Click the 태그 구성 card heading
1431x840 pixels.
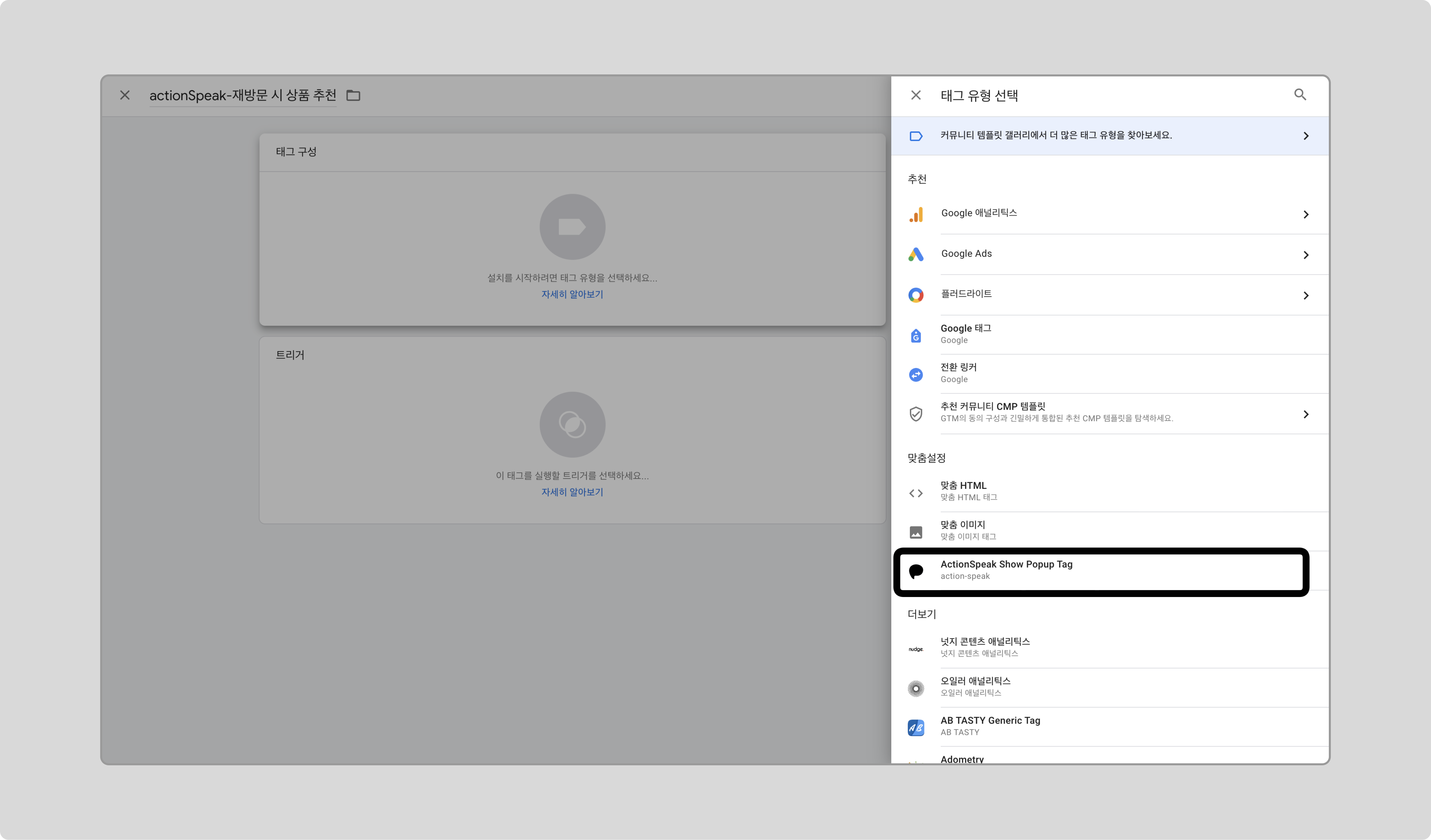tap(296, 152)
